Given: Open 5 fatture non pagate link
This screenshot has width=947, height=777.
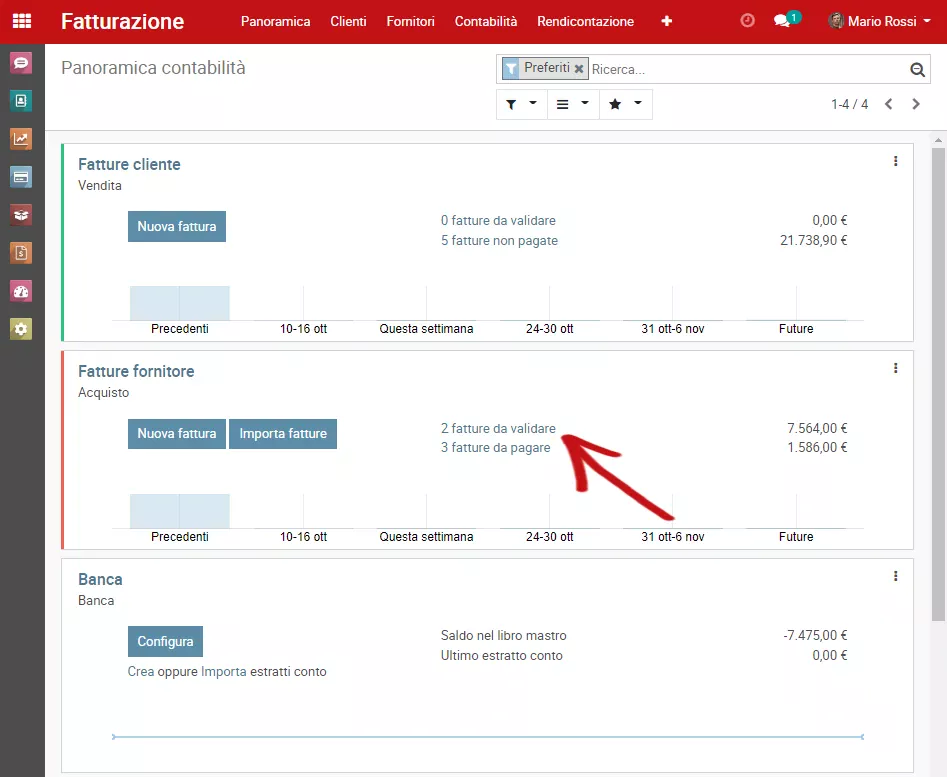Looking at the screenshot, I should (x=499, y=240).
